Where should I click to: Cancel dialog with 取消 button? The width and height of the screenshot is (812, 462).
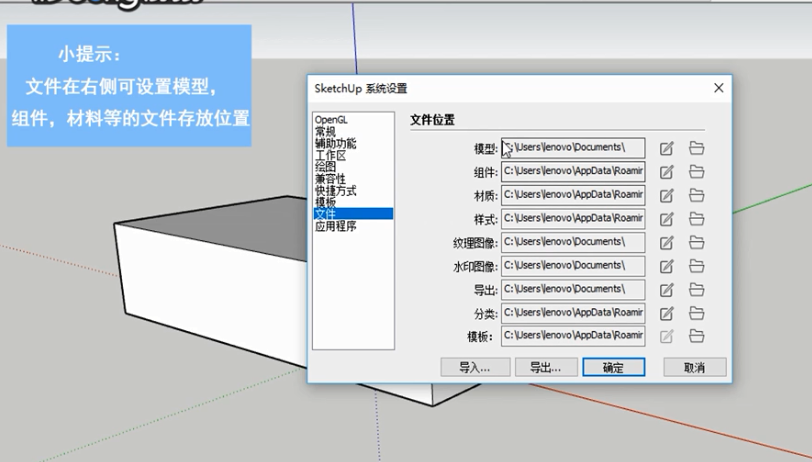pos(694,367)
